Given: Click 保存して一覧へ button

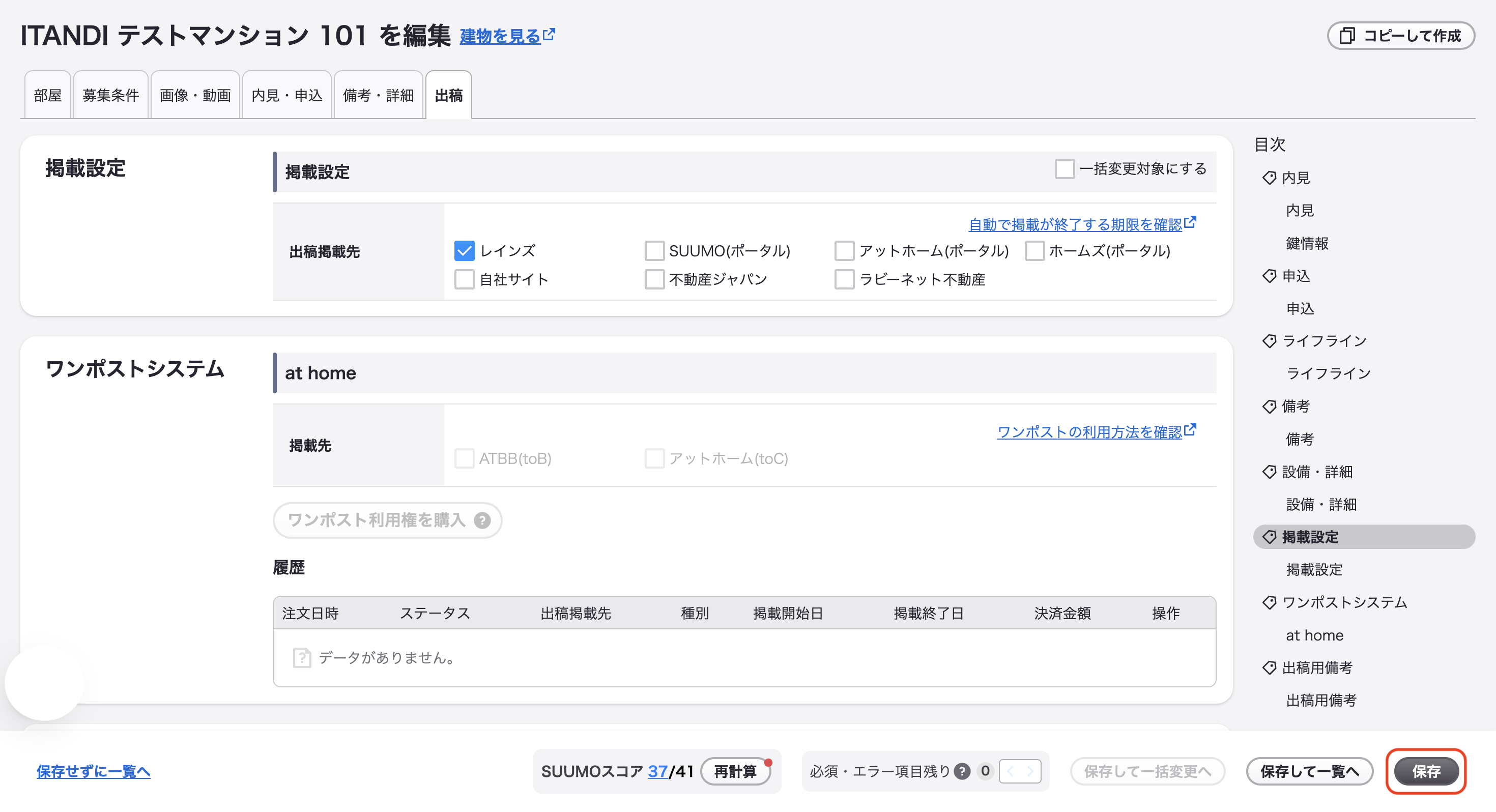Looking at the screenshot, I should pos(1310,771).
